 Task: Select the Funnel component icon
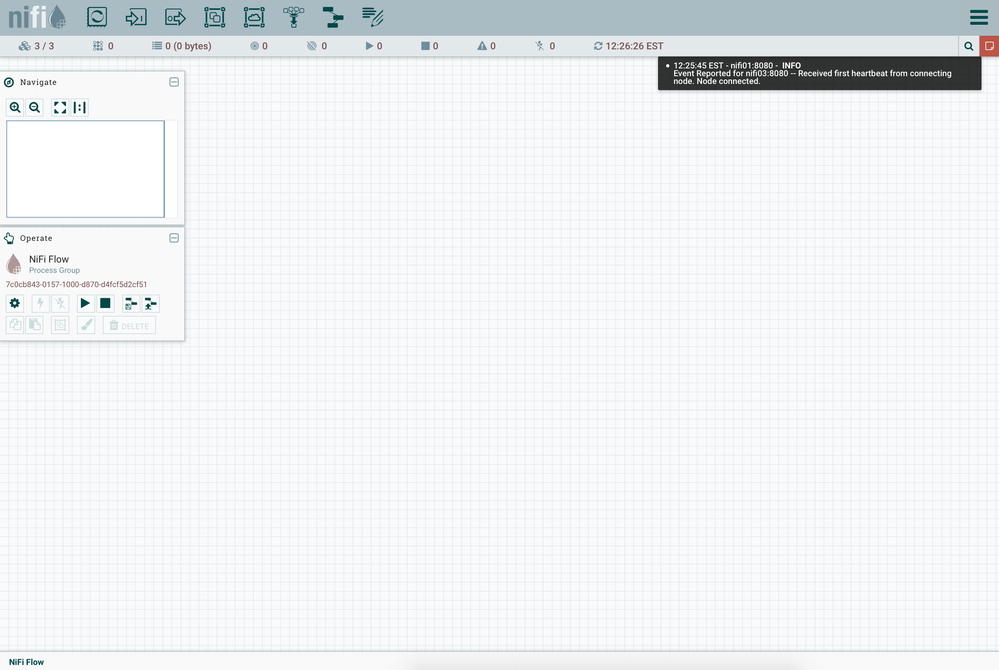293,16
